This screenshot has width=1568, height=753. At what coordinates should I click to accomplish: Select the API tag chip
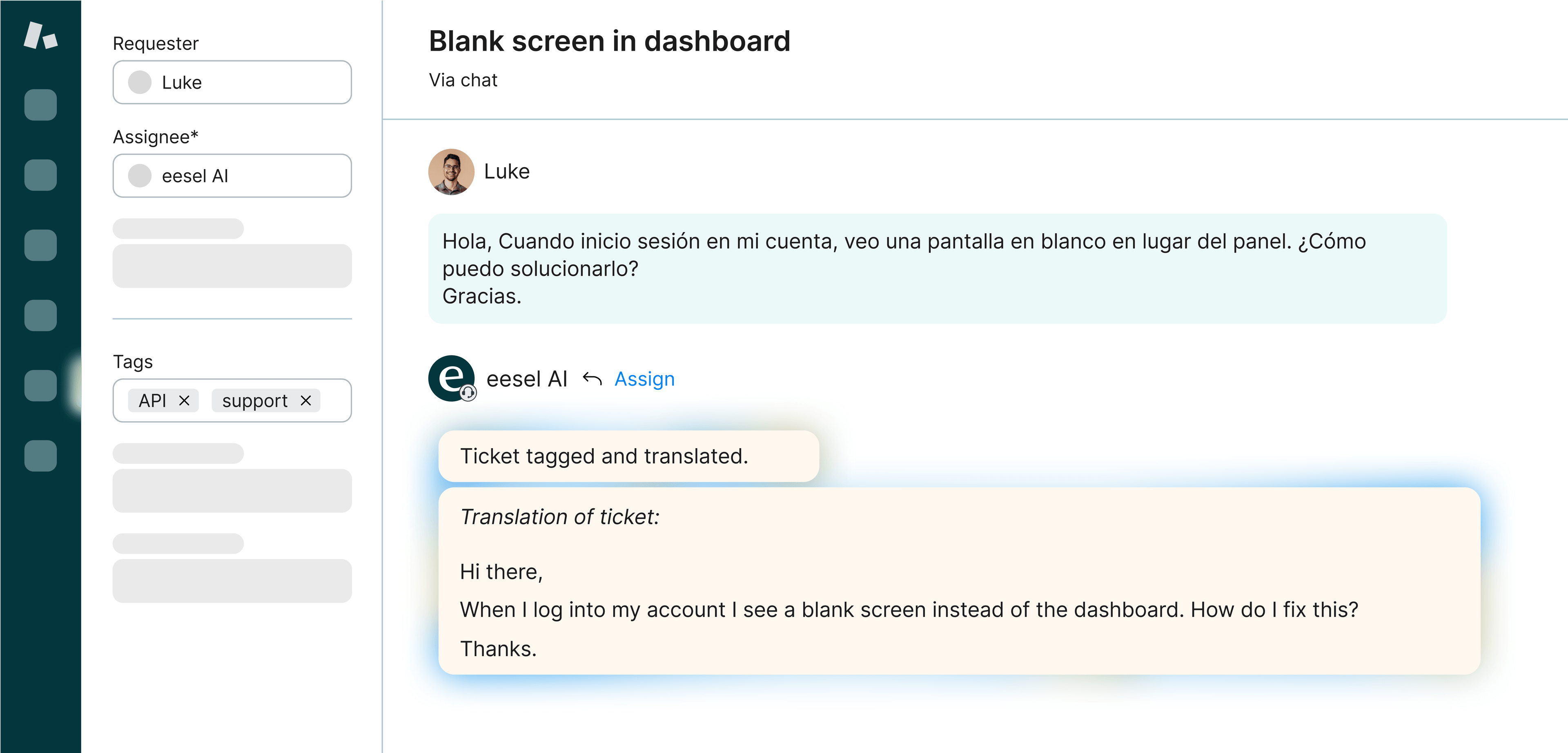[163, 400]
